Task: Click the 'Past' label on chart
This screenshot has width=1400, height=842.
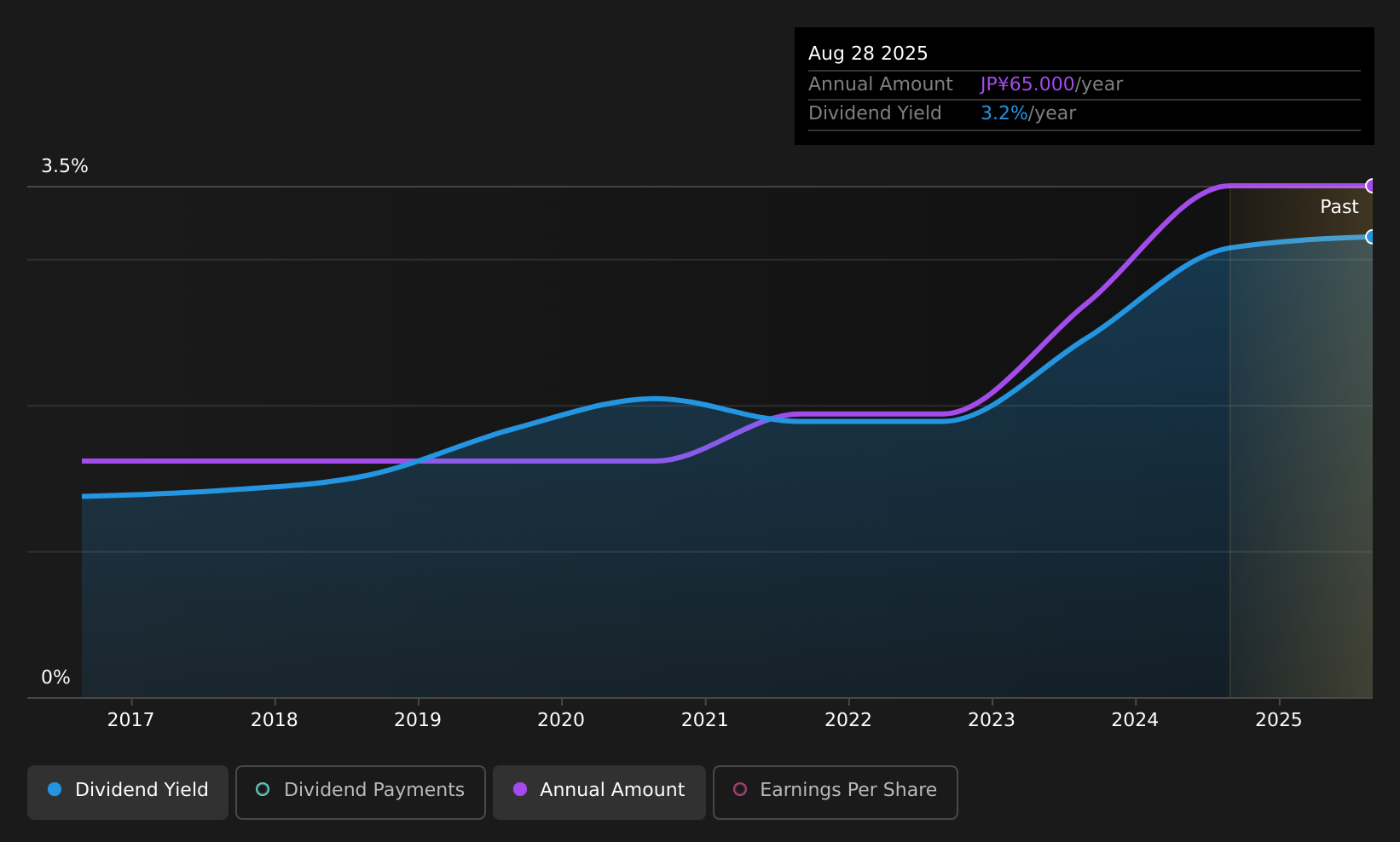Action: point(1339,207)
